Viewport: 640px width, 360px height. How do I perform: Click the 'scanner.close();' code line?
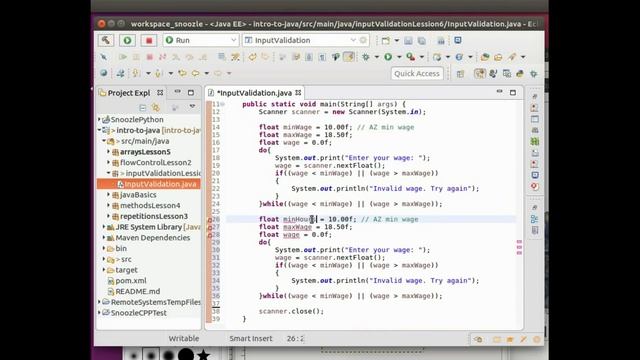coord(291,311)
